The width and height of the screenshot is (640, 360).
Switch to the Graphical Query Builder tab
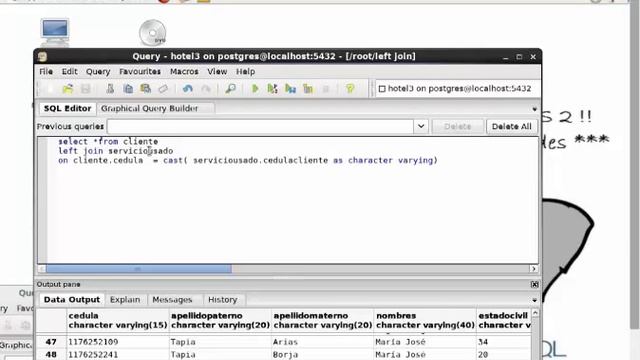tap(149, 109)
